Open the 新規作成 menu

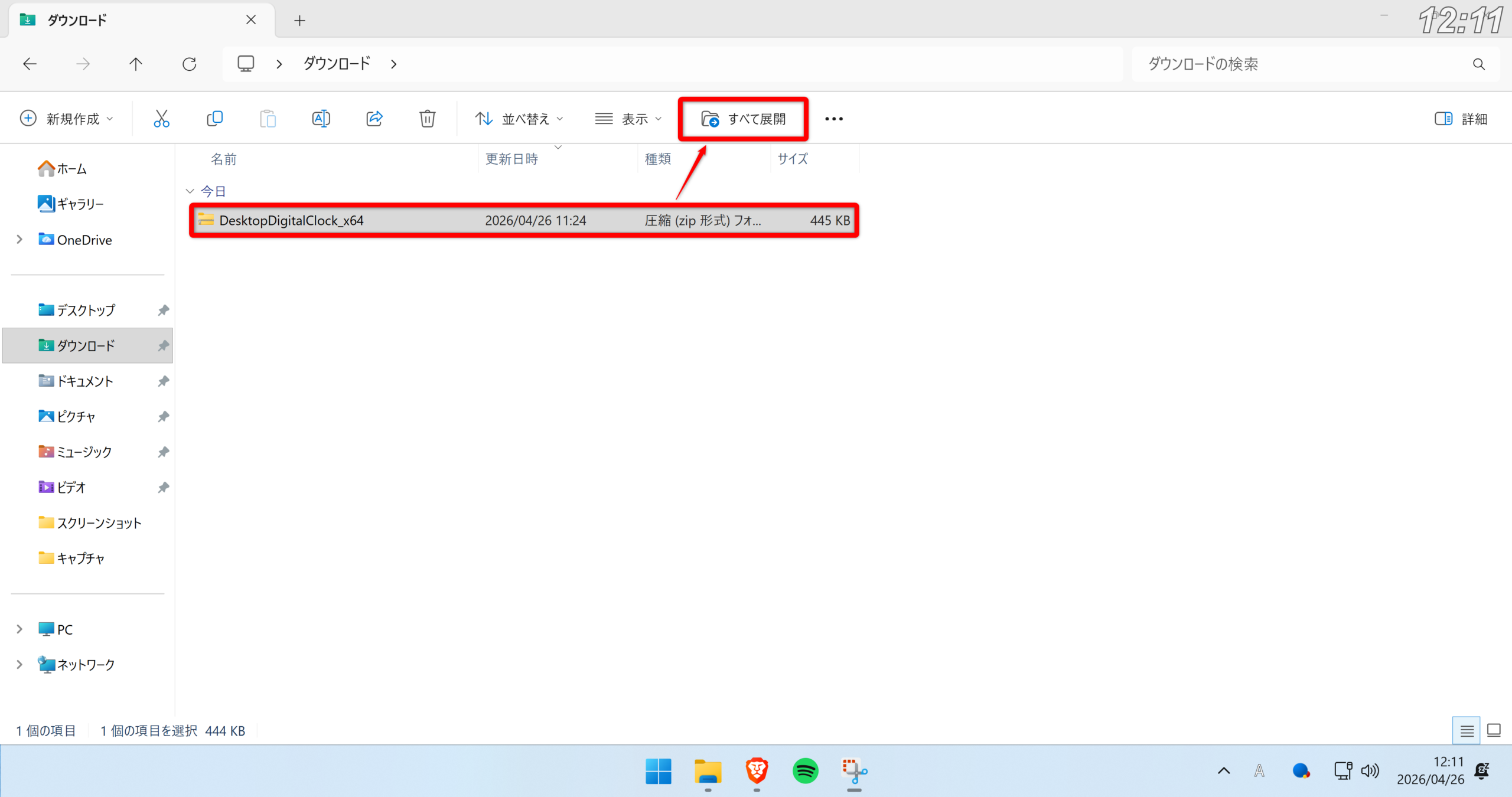[66, 119]
